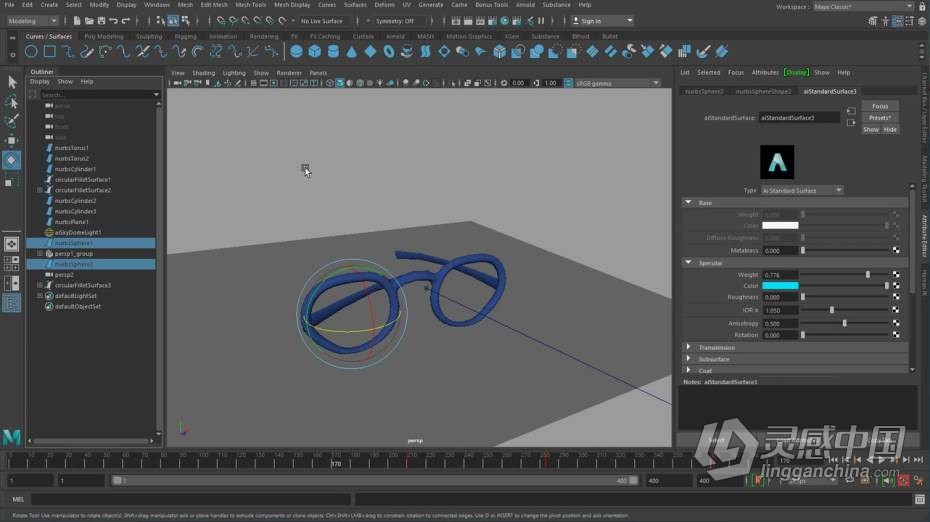Toggle select by object type mode
This screenshot has height=522, width=930.
[173, 21]
